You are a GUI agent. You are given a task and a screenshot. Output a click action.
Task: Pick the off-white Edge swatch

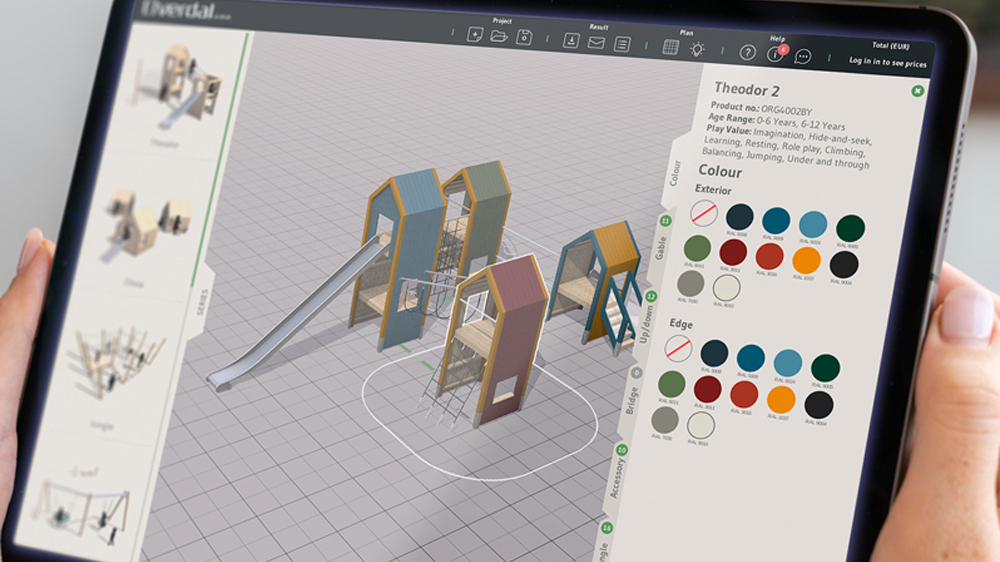tap(701, 425)
